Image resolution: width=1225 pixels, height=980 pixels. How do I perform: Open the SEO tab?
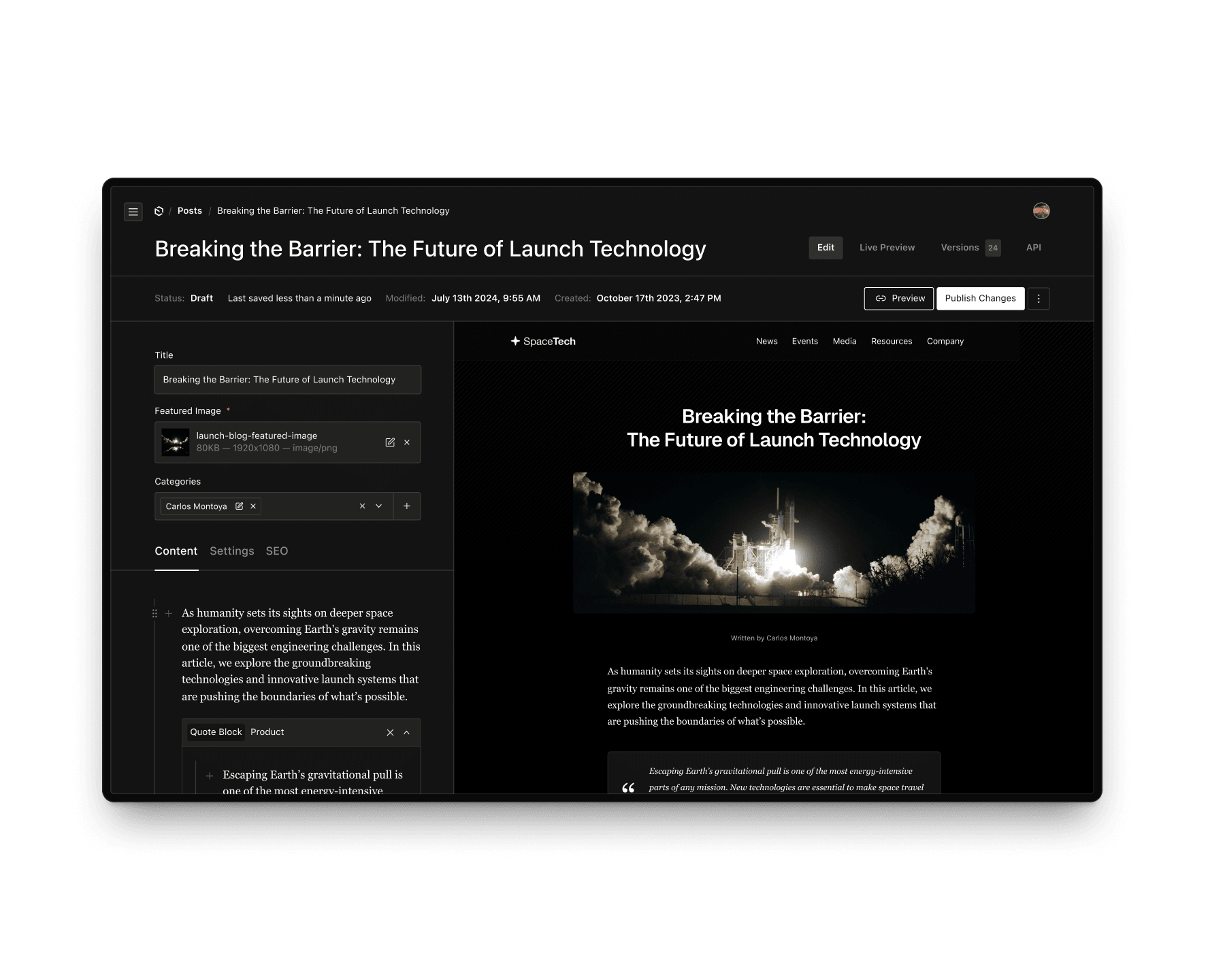tap(277, 551)
